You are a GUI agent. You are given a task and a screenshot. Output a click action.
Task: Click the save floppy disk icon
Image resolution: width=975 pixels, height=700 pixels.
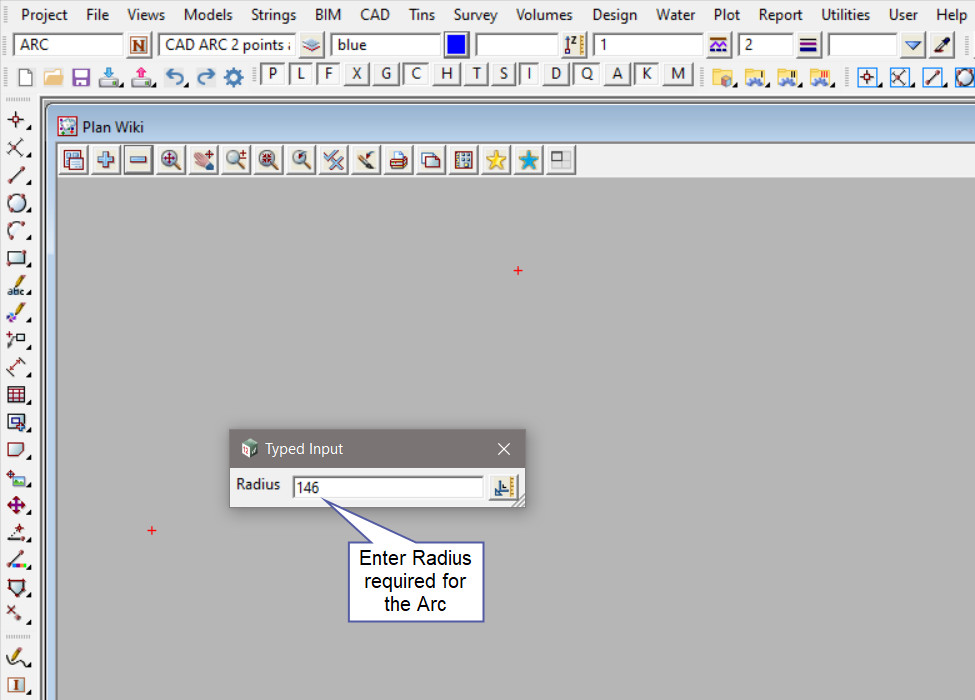[81, 77]
